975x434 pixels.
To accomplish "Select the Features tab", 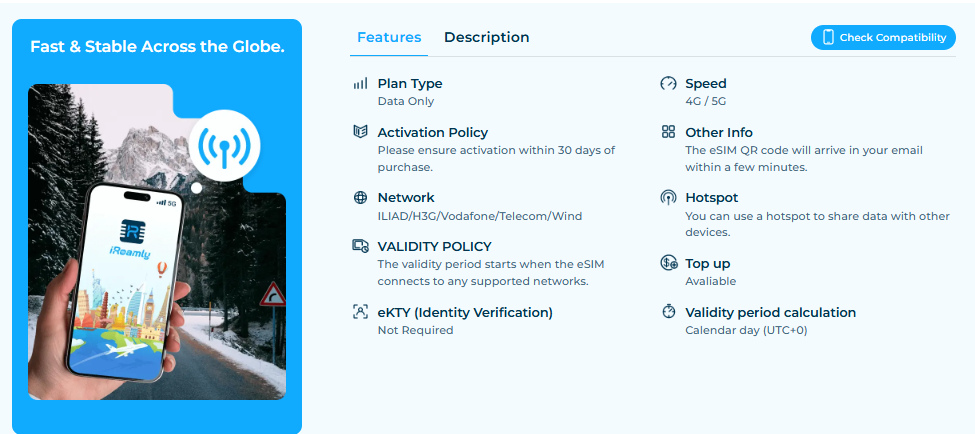I will (x=389, y=37).
